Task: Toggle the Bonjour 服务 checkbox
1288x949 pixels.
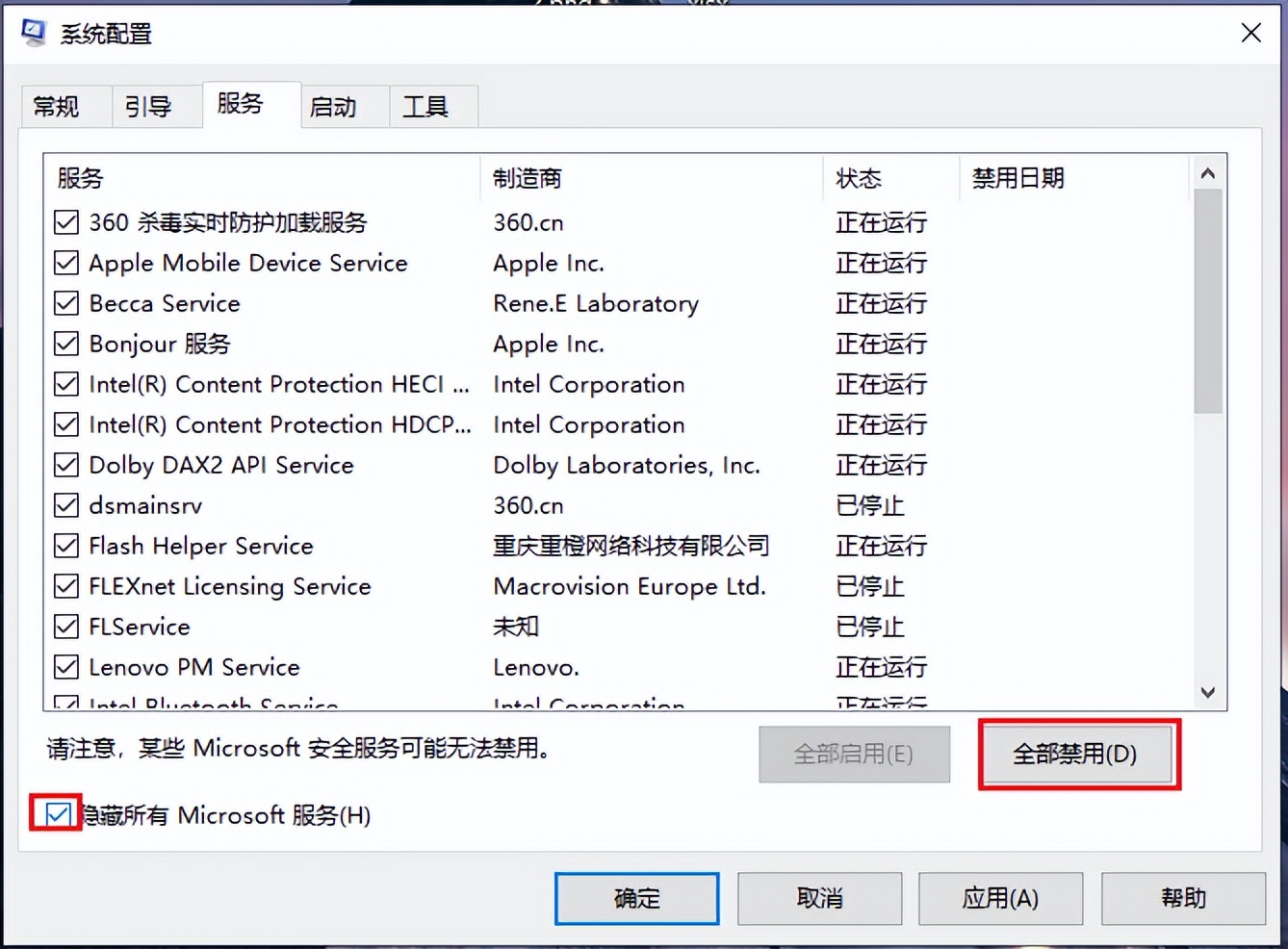Action: pyautogui.click(x=65, y=344)
